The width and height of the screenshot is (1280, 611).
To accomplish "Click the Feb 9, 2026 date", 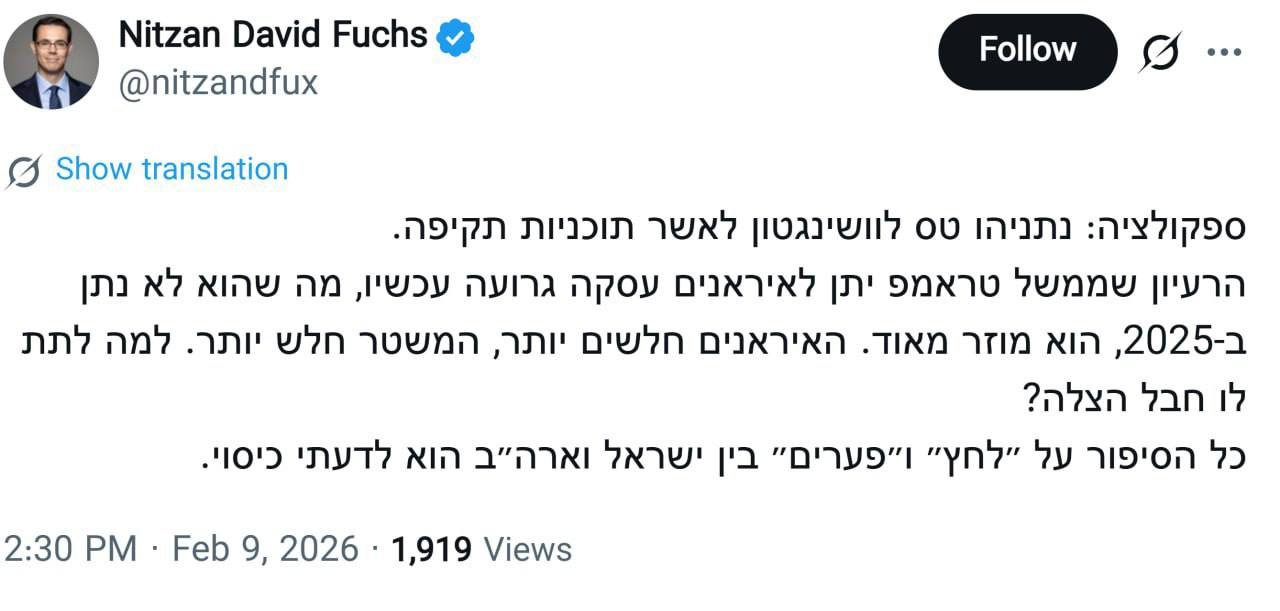I will click(x=265, y=549).
